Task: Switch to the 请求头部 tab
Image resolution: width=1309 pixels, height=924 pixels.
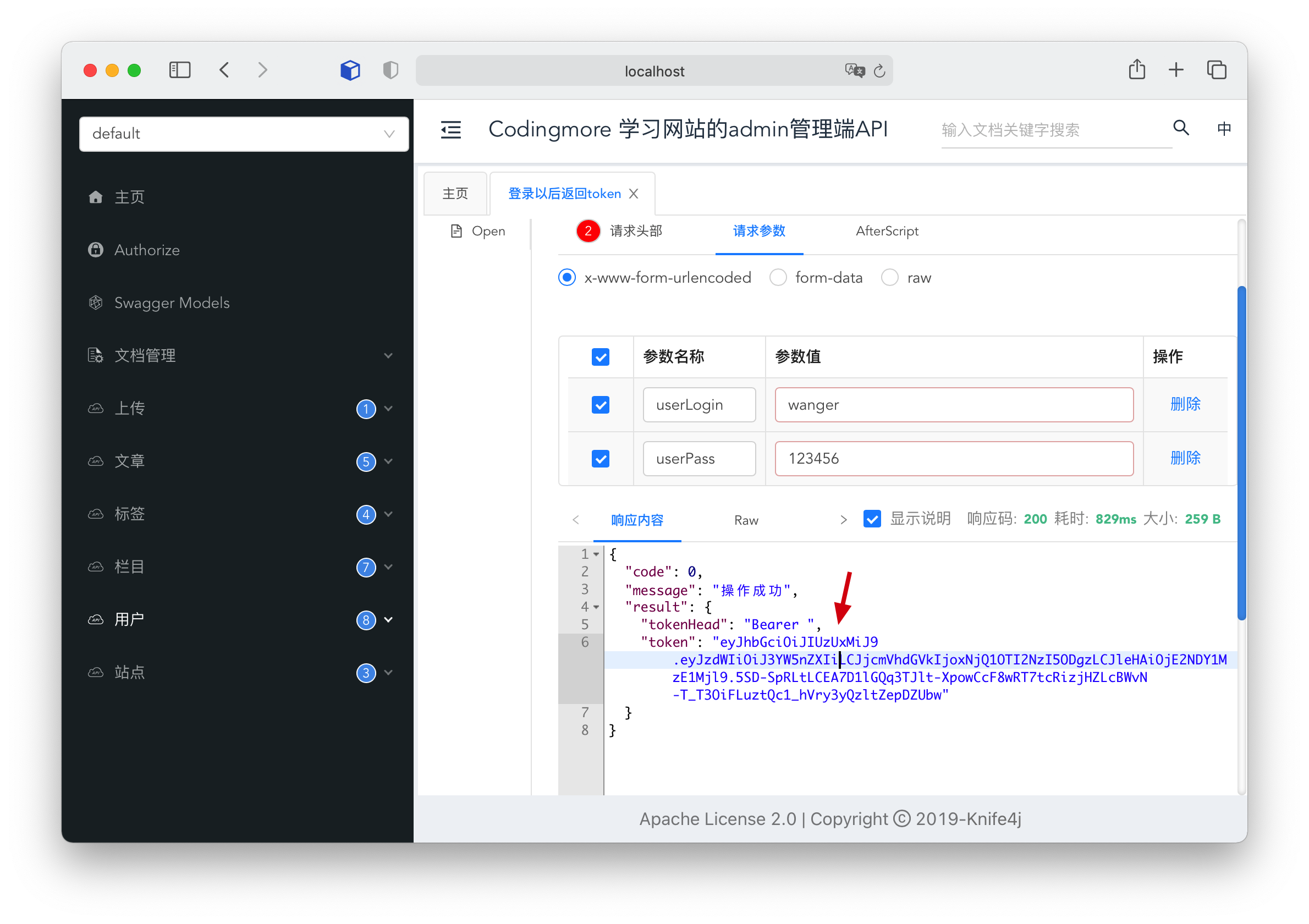Action: pyautogui.click(x=635, y=231)
